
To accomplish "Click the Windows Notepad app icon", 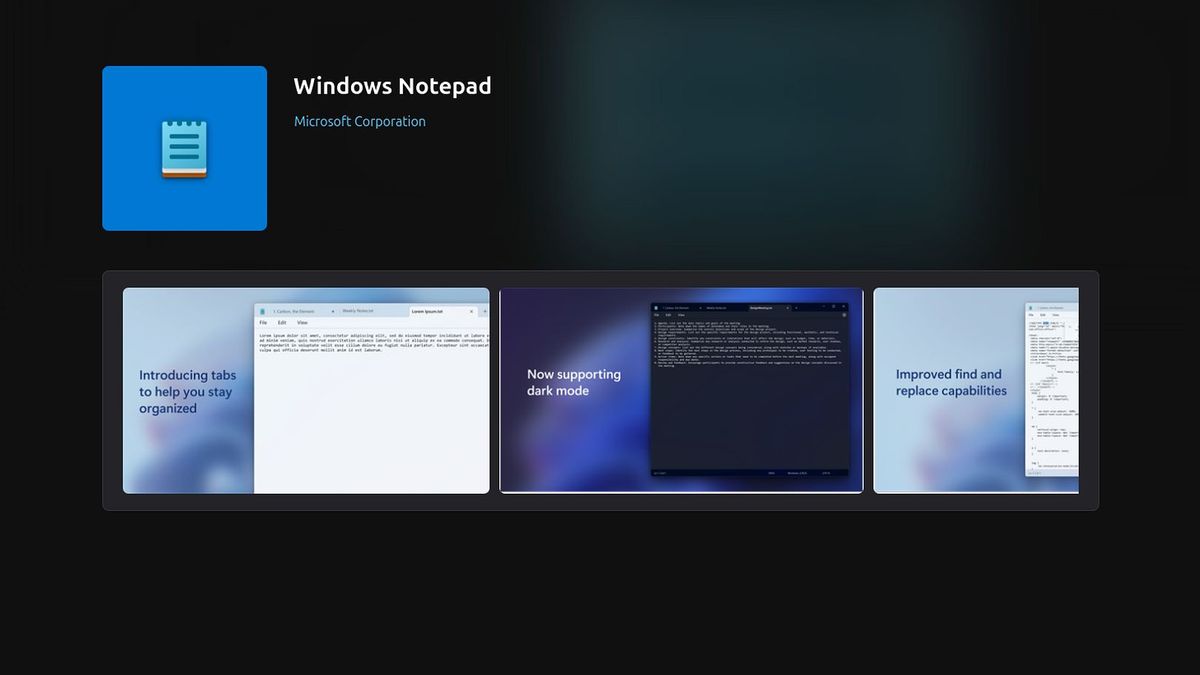I will pyautogui.click(x=184, y=148).
